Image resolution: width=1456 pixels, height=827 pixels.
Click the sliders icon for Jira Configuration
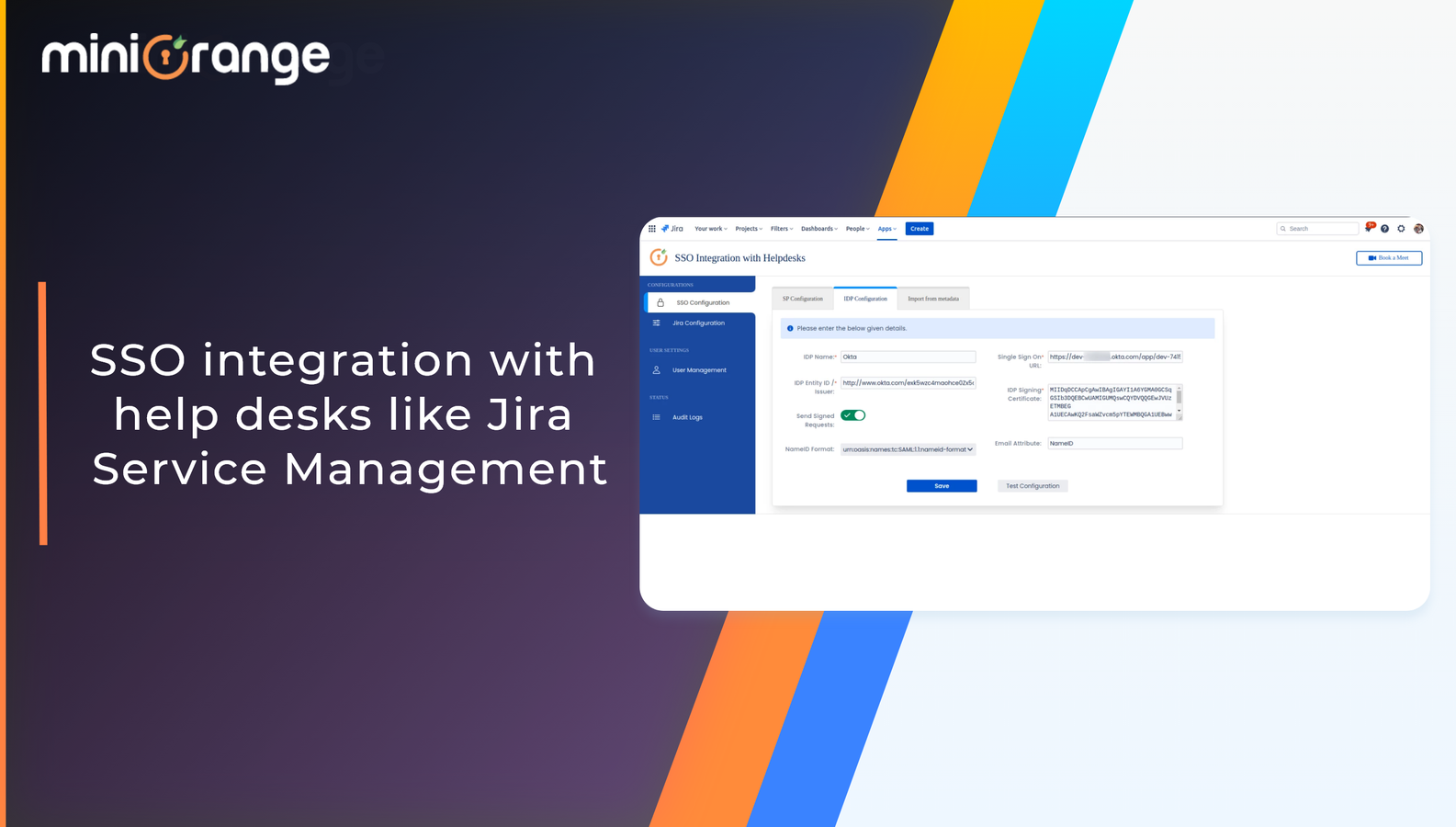(656, 323)
